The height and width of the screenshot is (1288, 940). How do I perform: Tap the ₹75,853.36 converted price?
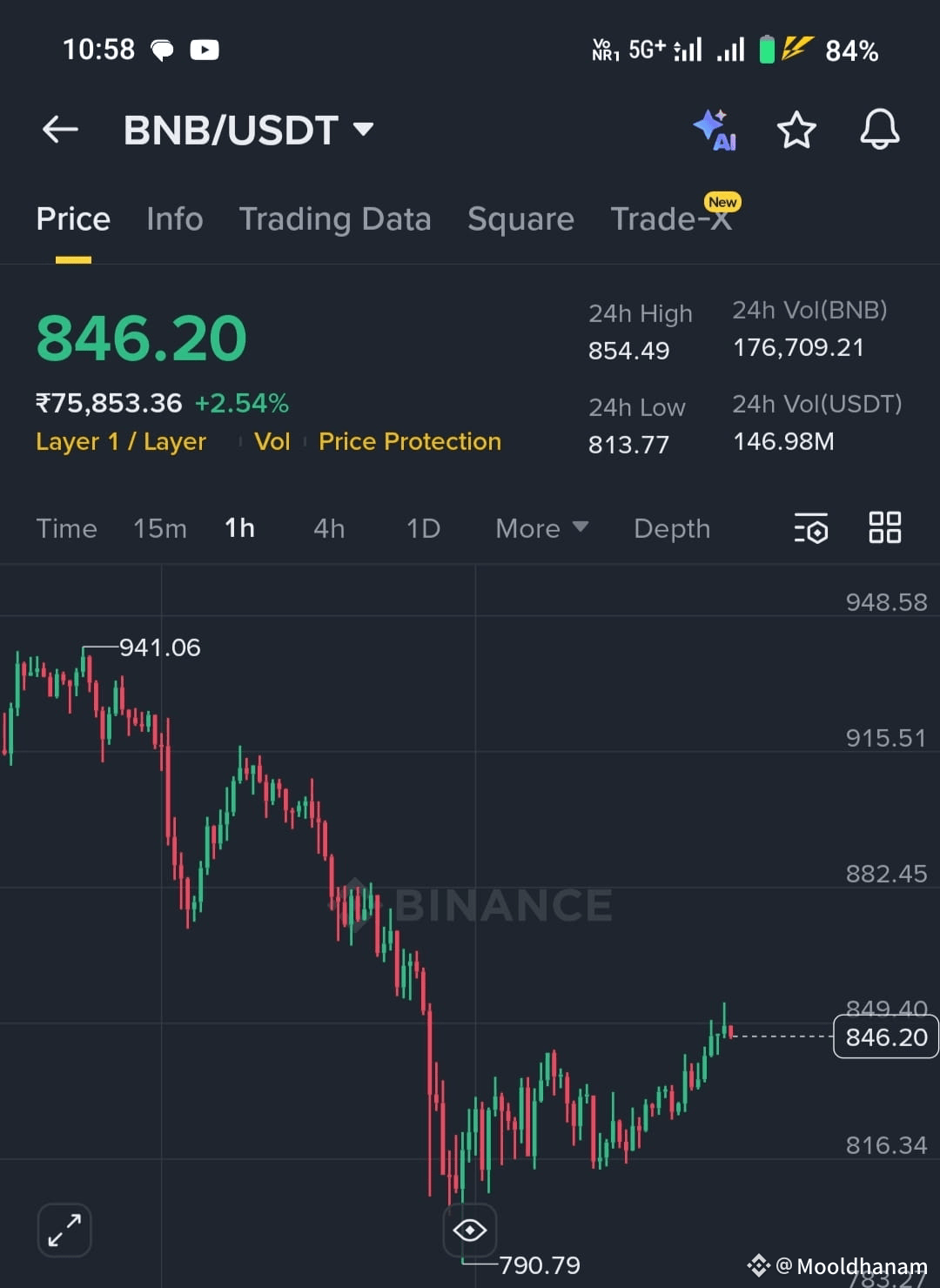pos(109,404)
